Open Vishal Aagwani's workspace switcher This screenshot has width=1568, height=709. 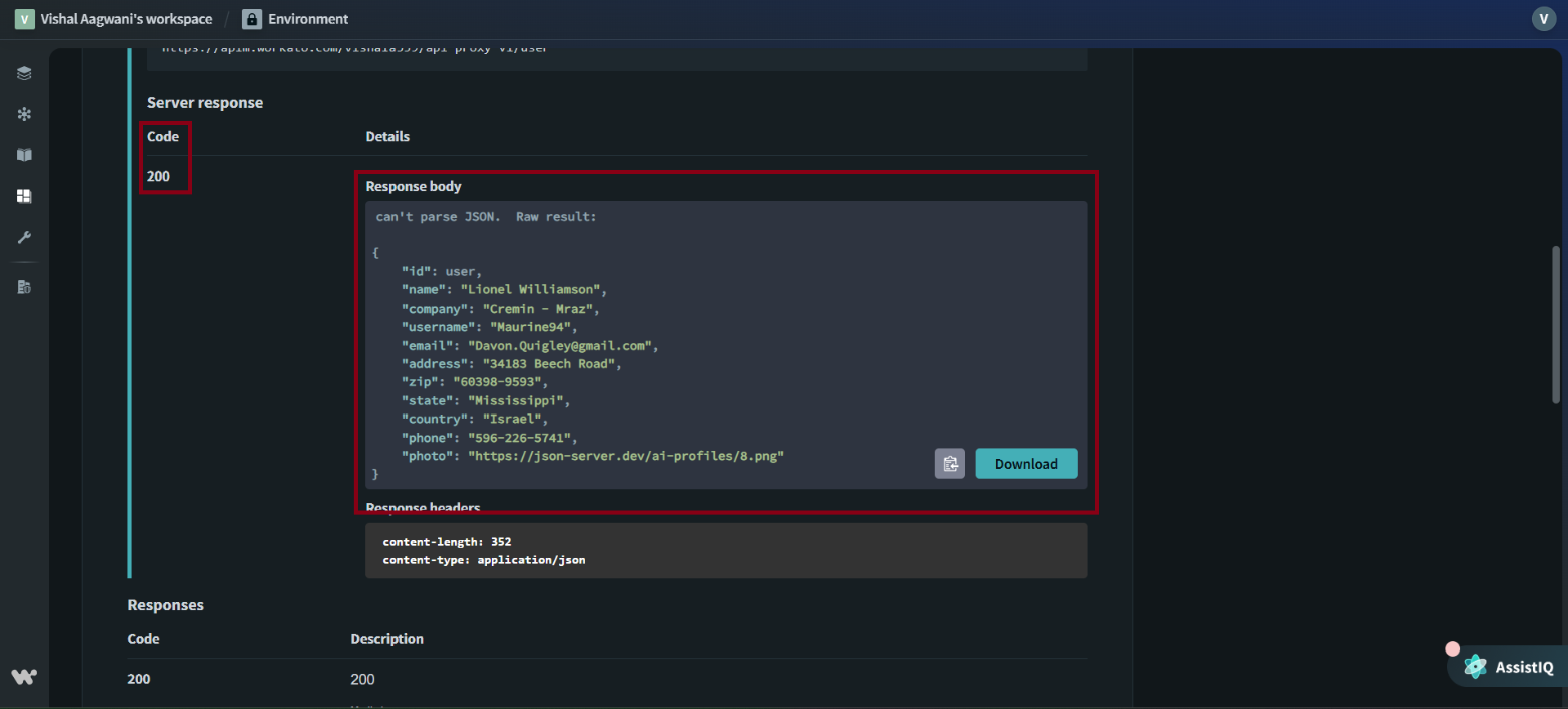click(126, 19)
